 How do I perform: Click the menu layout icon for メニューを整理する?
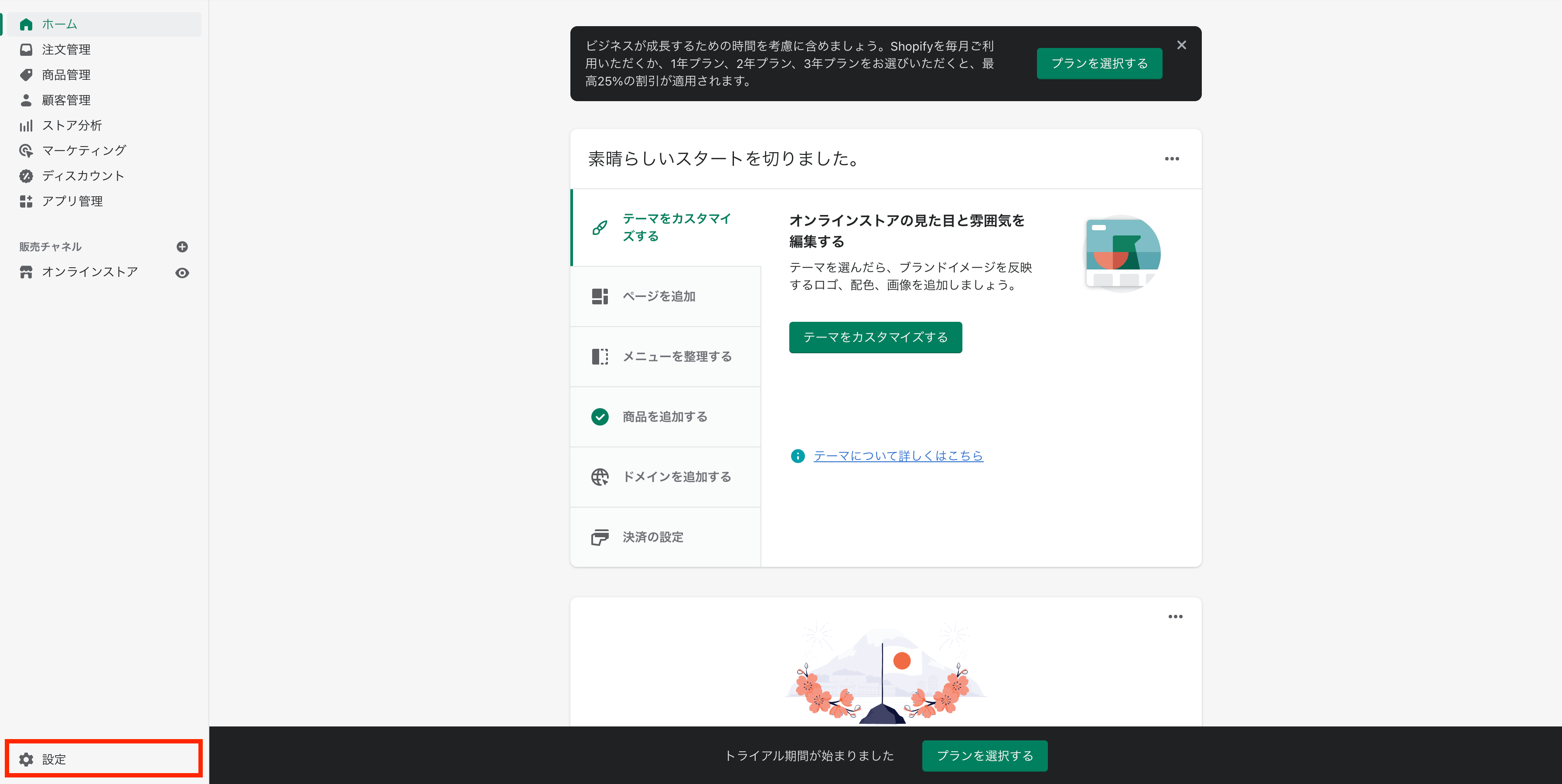pos(600,357)
